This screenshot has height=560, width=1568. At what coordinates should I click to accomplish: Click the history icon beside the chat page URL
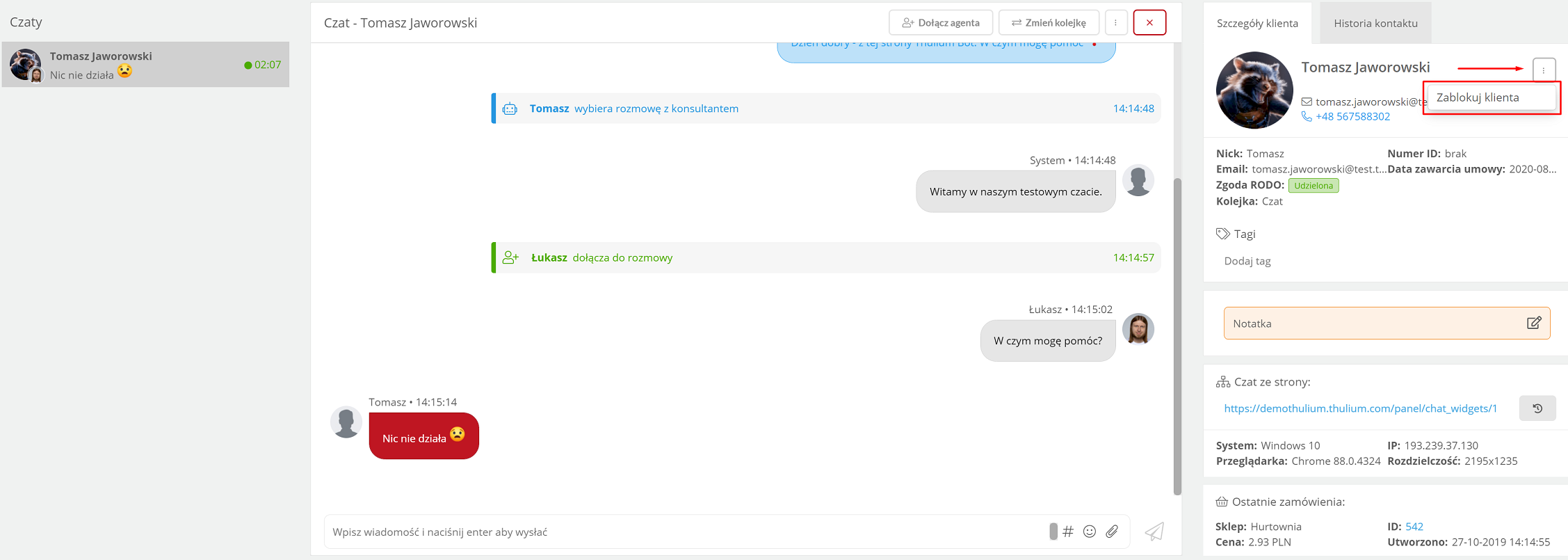tap(1537, 408)
